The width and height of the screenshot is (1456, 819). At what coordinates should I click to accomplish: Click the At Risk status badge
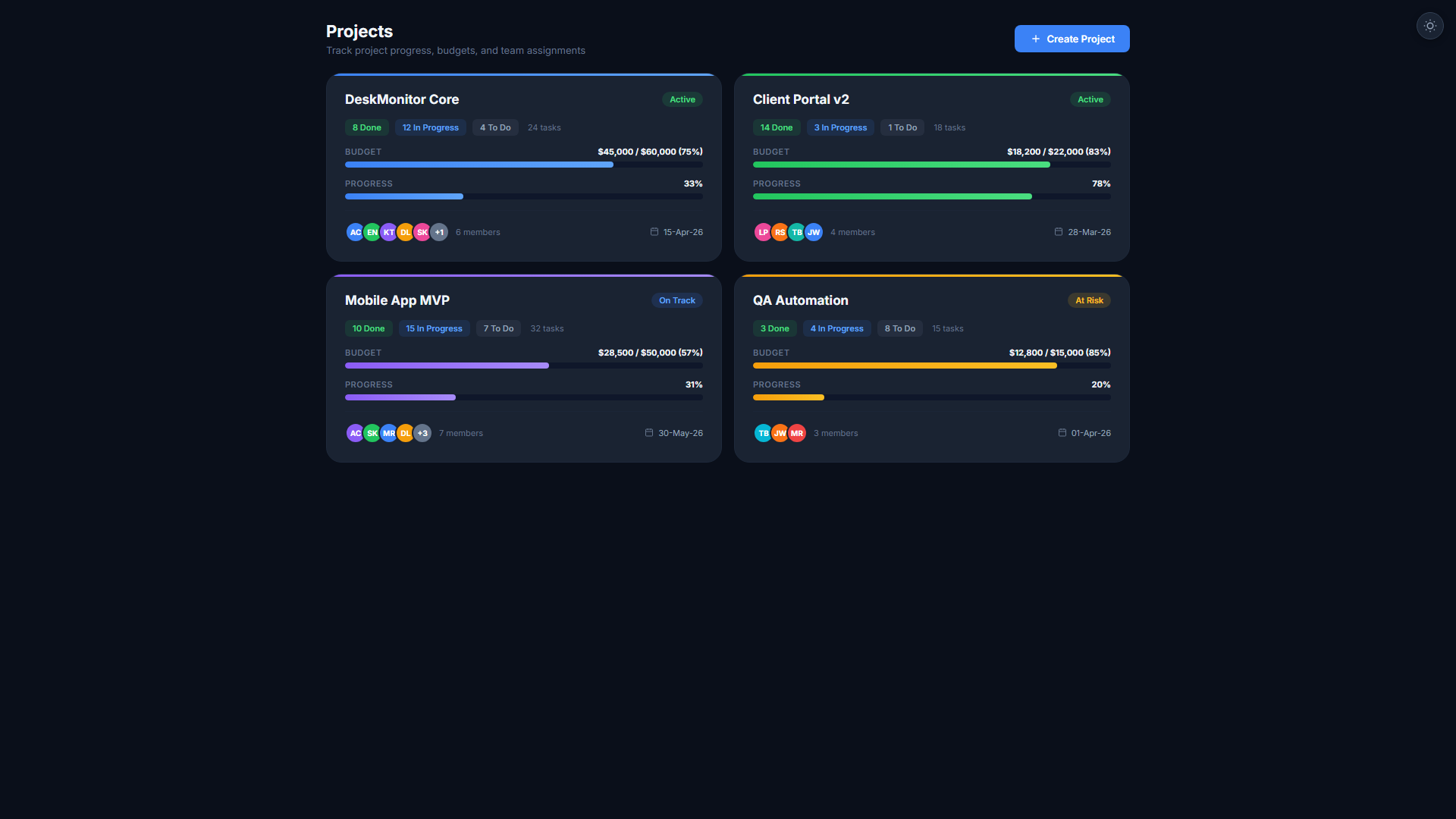pos(1089,300)
